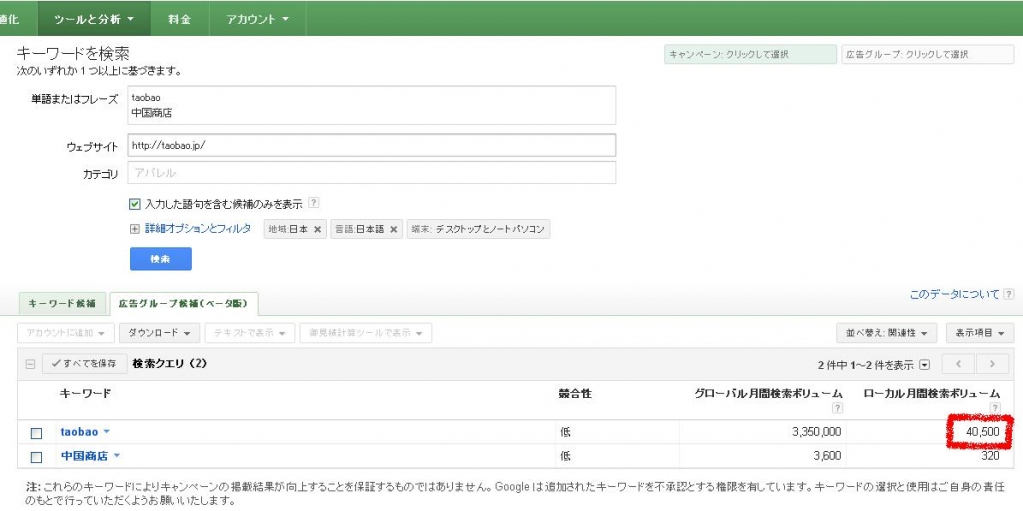Open the 詳細オプションとフィルタ link
The width and height of the screenshot is (1023, 511).
(x=198, y=229)
